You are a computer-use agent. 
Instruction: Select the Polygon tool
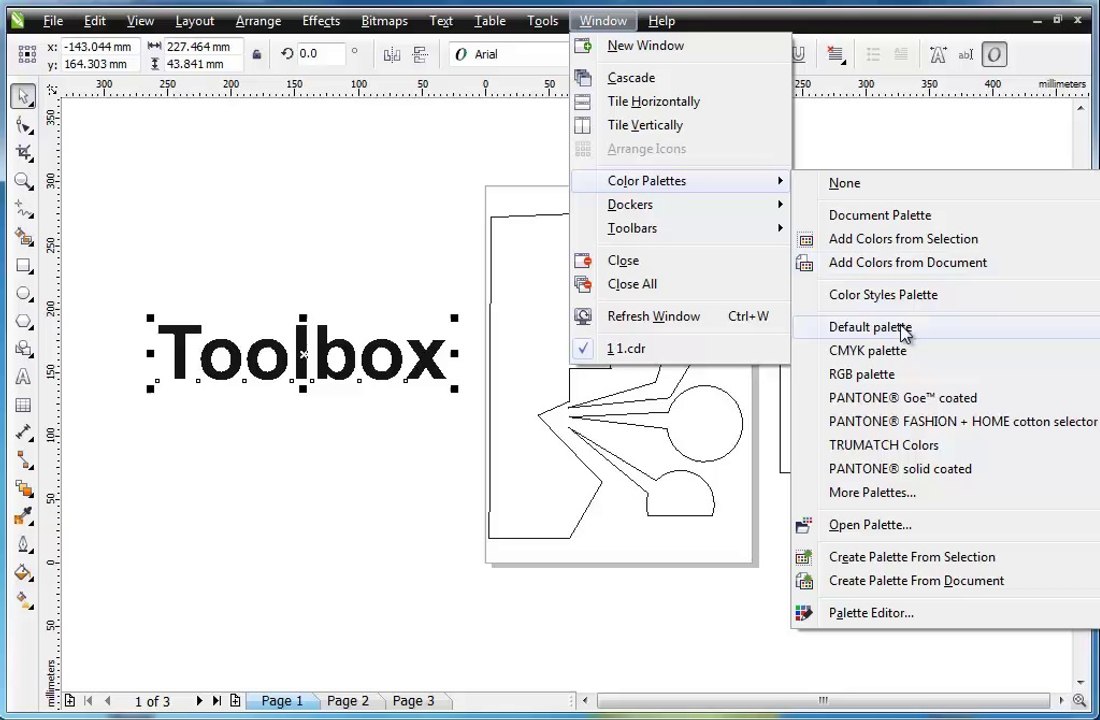(x=23, y=321)
